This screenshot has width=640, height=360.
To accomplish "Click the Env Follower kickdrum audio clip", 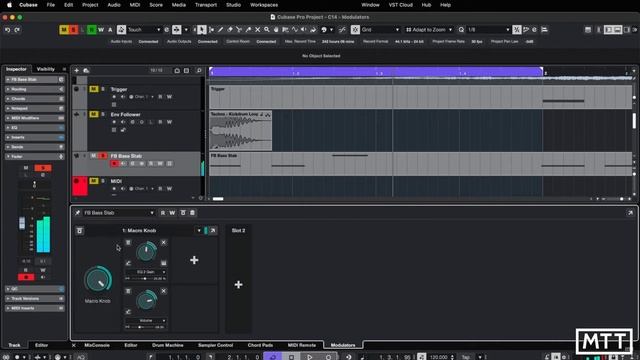I will click(240, 131).
